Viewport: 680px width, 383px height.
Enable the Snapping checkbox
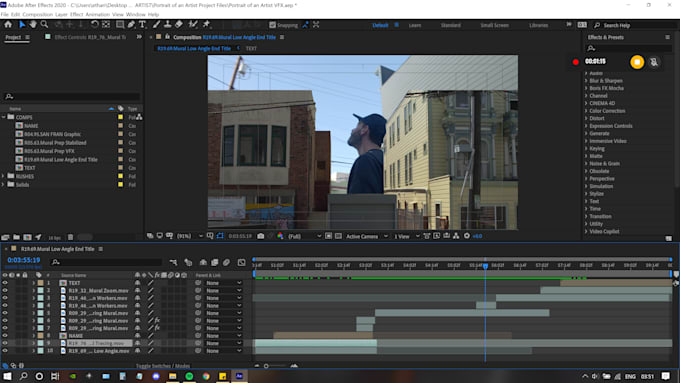[272, 25]
